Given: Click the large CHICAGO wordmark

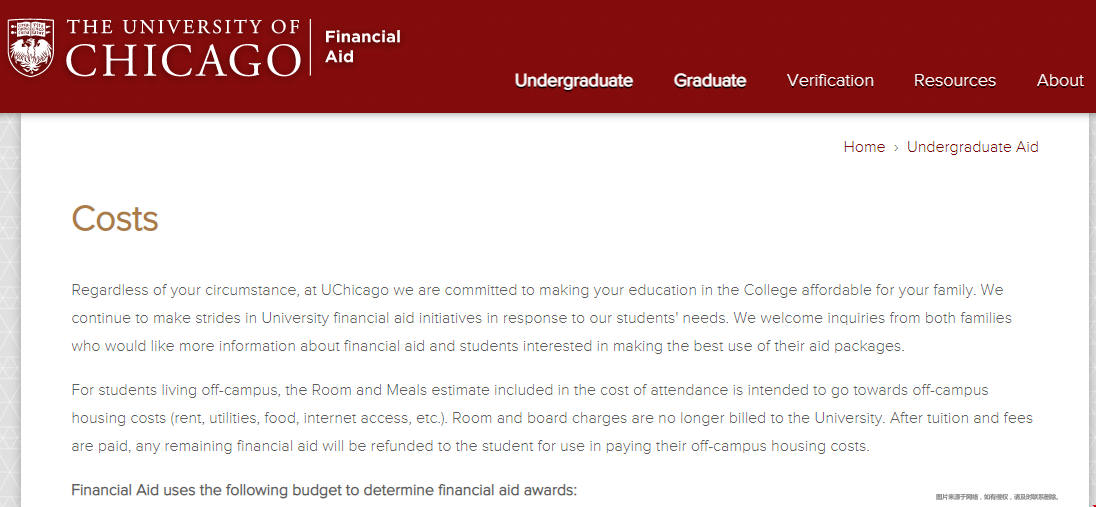Looking at the screenshot, I should [x=183, y=60].
